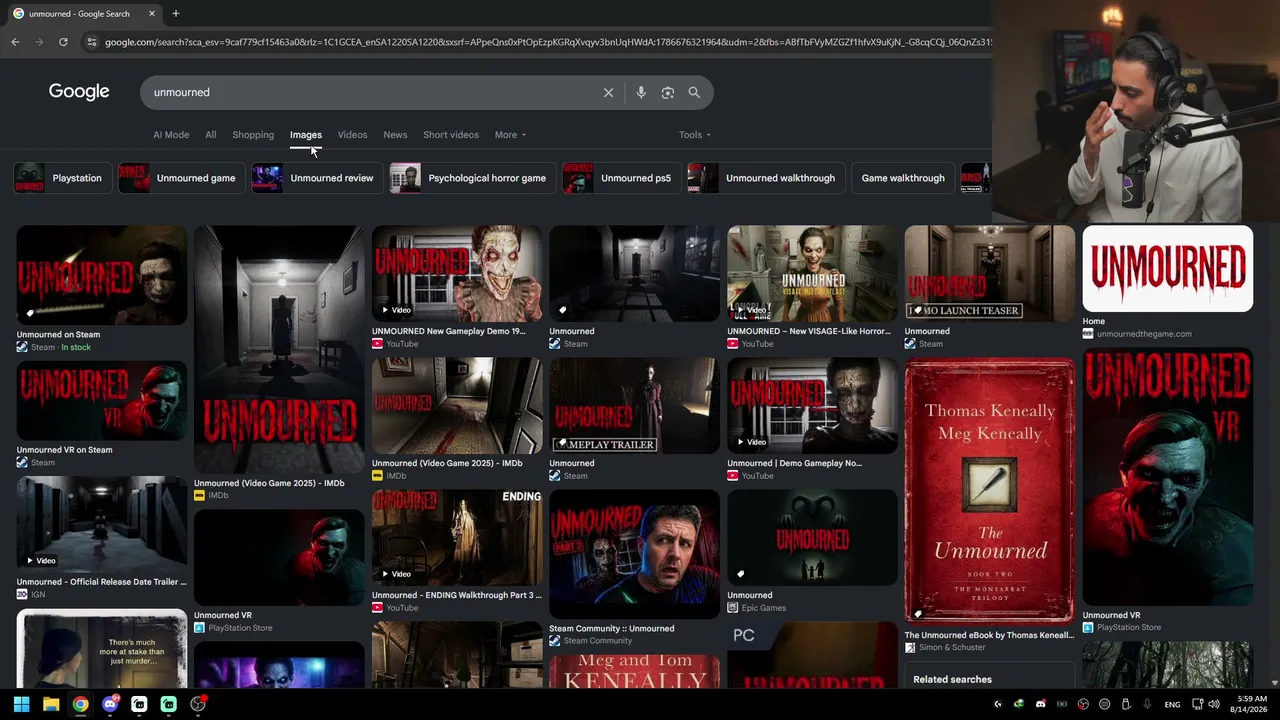This screenshot has width=1280, height=720.
Task: Select the 'Unmourned review' chip
Action: [317, 178]
